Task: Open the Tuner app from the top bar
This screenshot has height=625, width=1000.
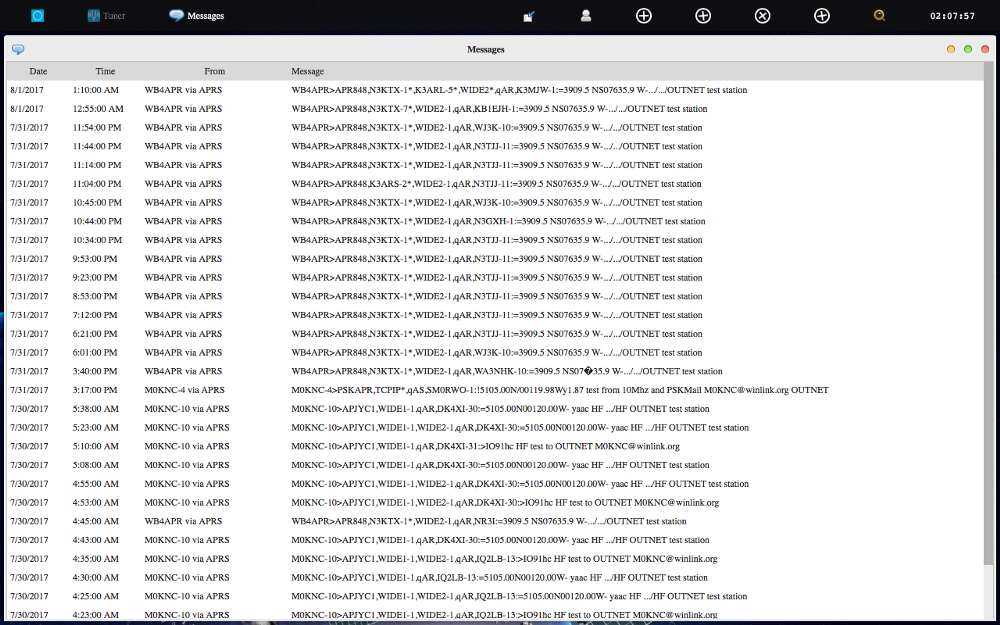Action: (105, 16)
